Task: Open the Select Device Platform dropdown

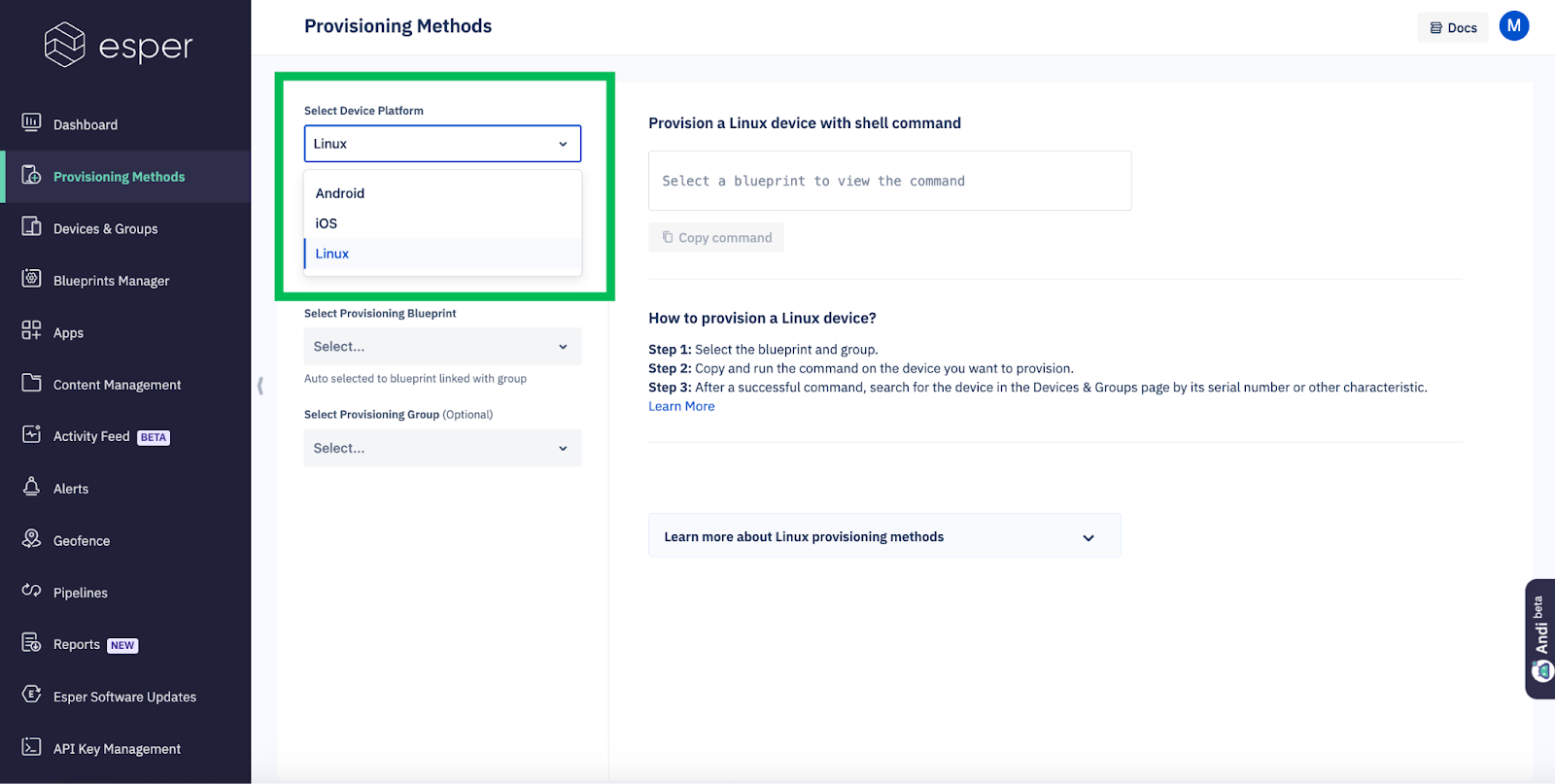Action: pos(442,144)
